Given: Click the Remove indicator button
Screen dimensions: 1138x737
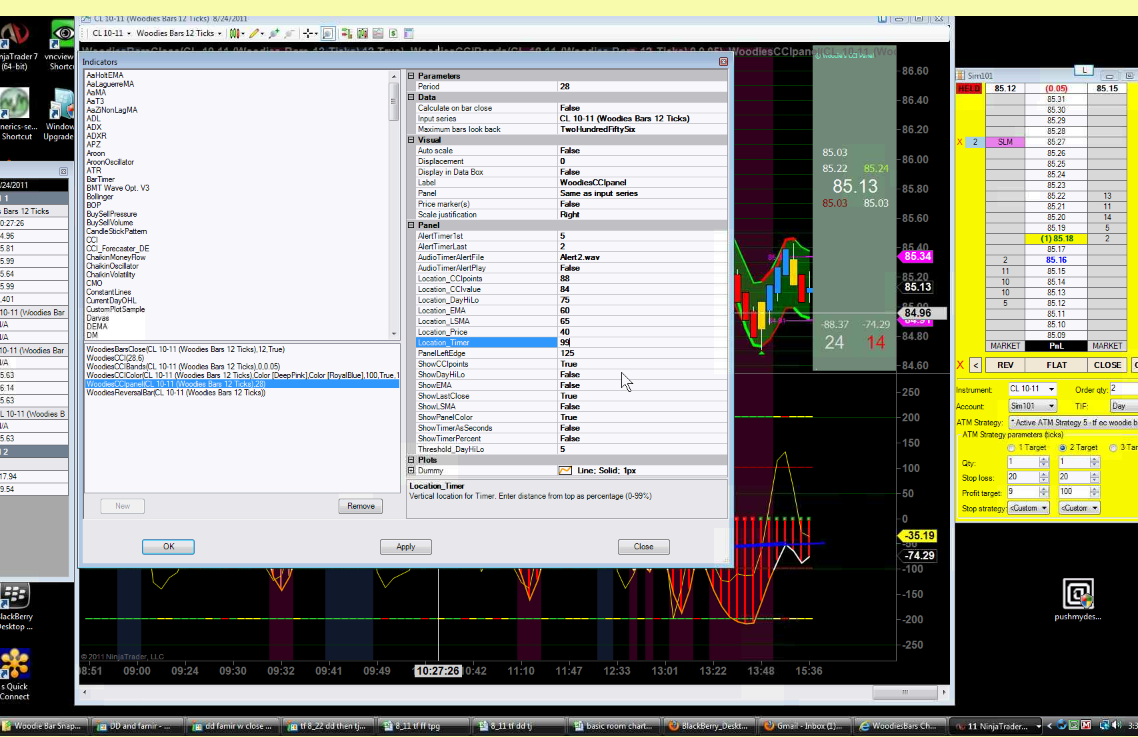Looking at the screenshot, I should pyautogui.click(x=361, y=506).
